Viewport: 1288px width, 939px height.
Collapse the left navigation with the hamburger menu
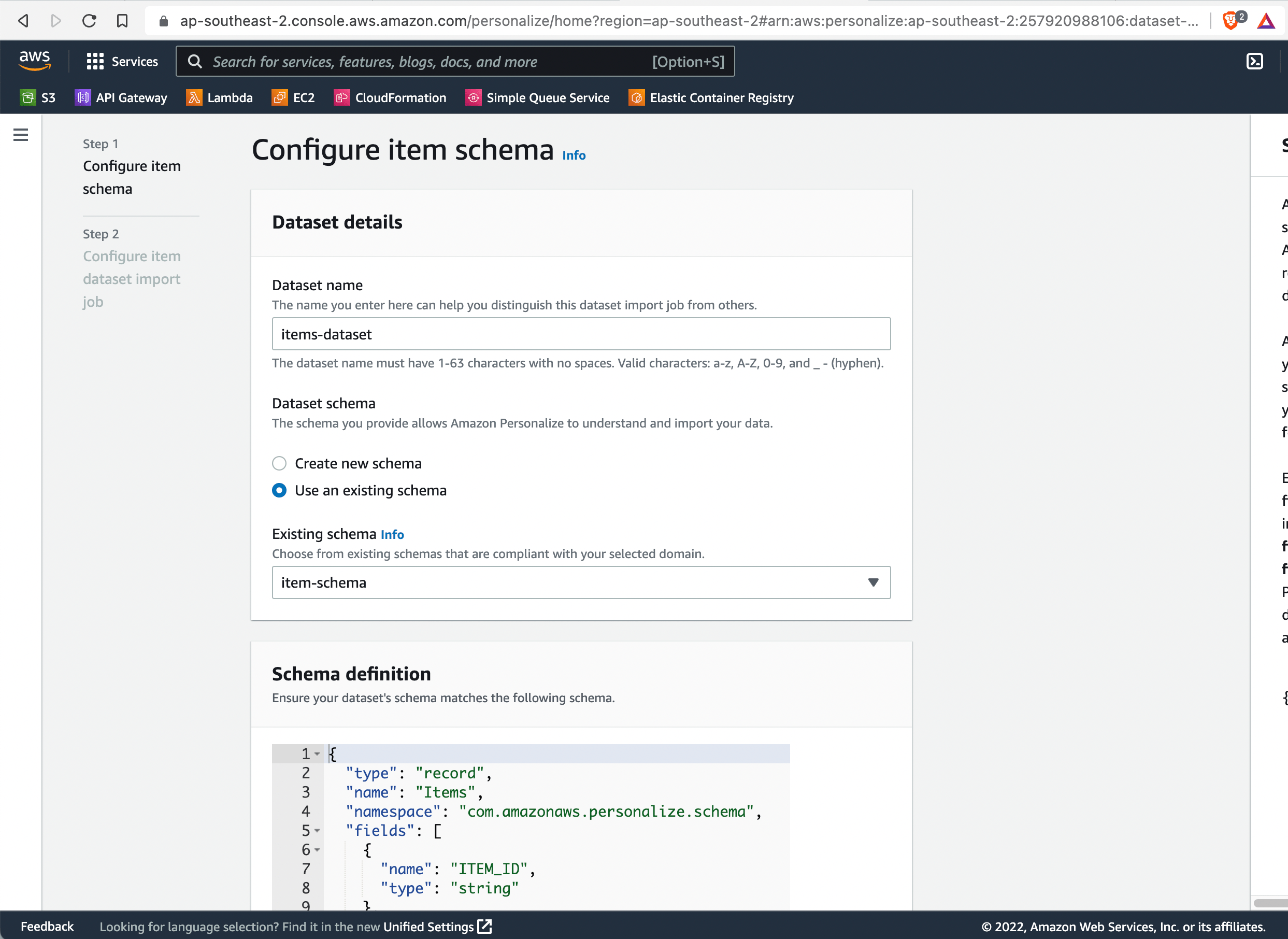click(x=20, y=135)
